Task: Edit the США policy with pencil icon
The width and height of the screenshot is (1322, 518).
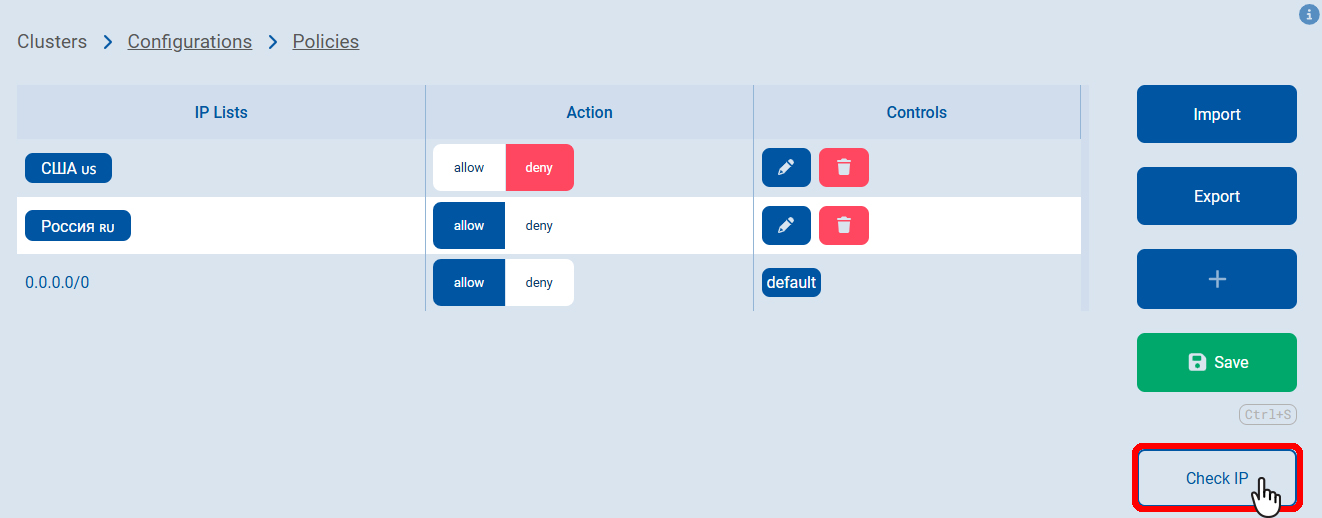Action: coord(786,168)
